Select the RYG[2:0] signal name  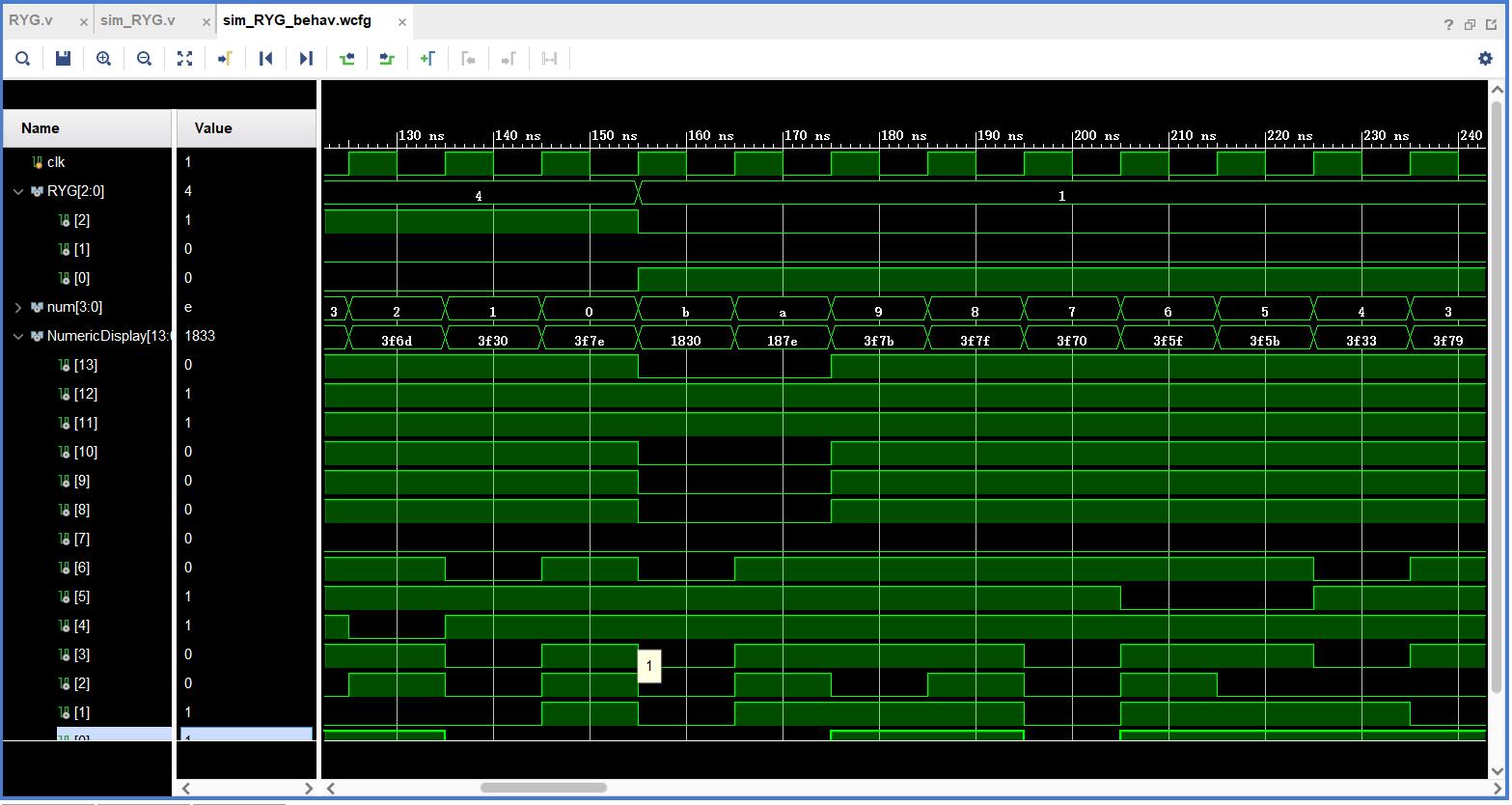pos(75,191)
